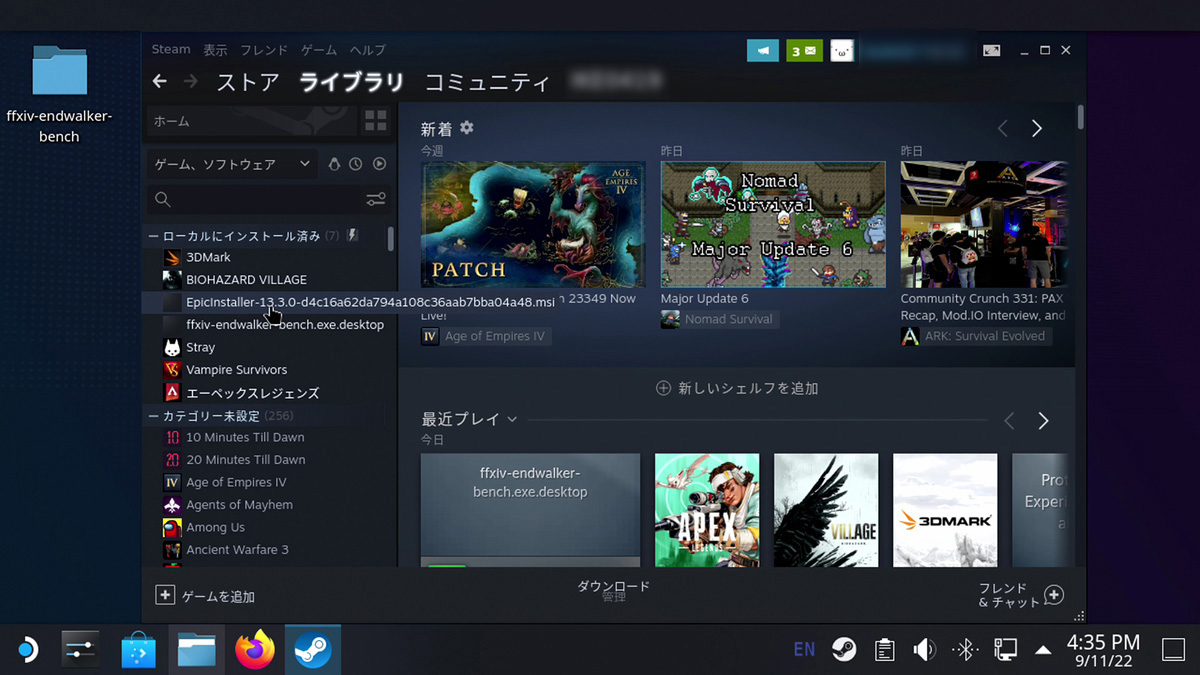Click the profile avatar picture

[x=842, y=50]
